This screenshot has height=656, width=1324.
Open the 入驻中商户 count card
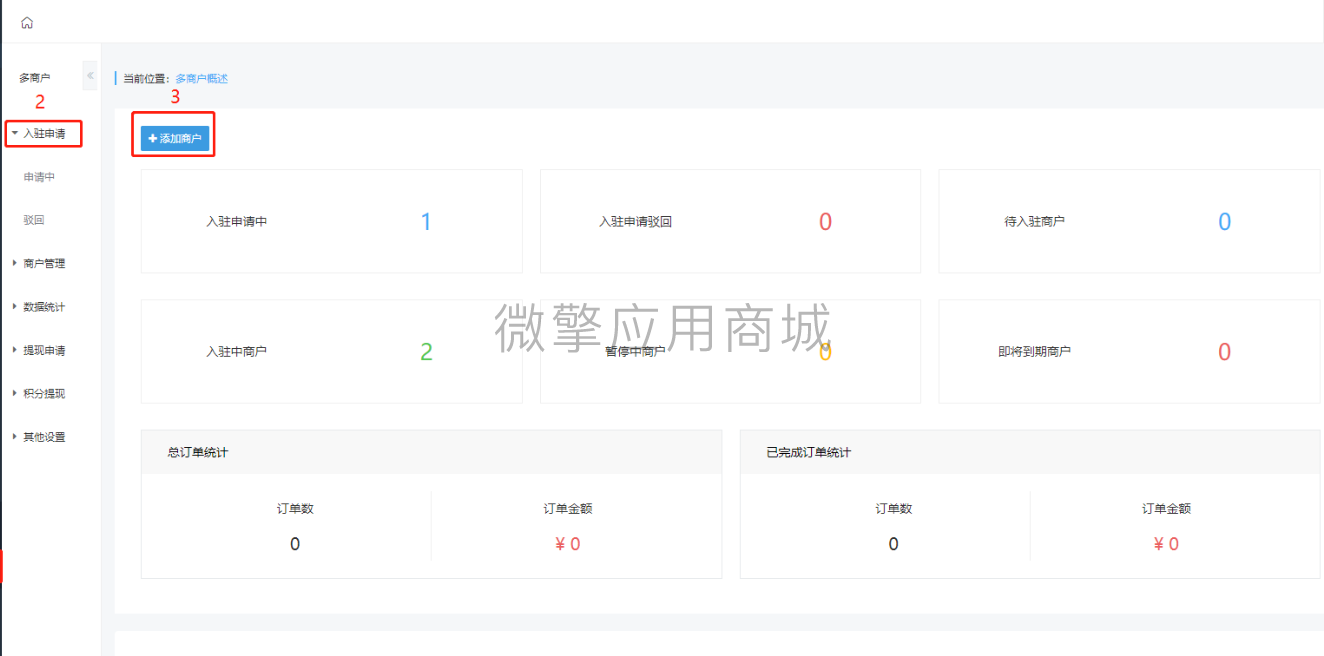point(332,351)
